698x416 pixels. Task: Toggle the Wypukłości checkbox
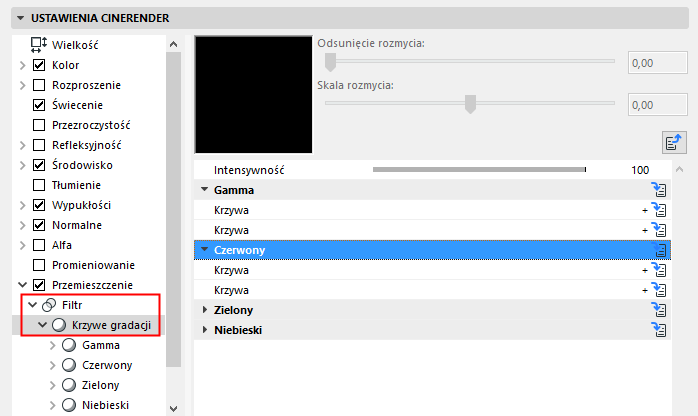coord(39,205)
